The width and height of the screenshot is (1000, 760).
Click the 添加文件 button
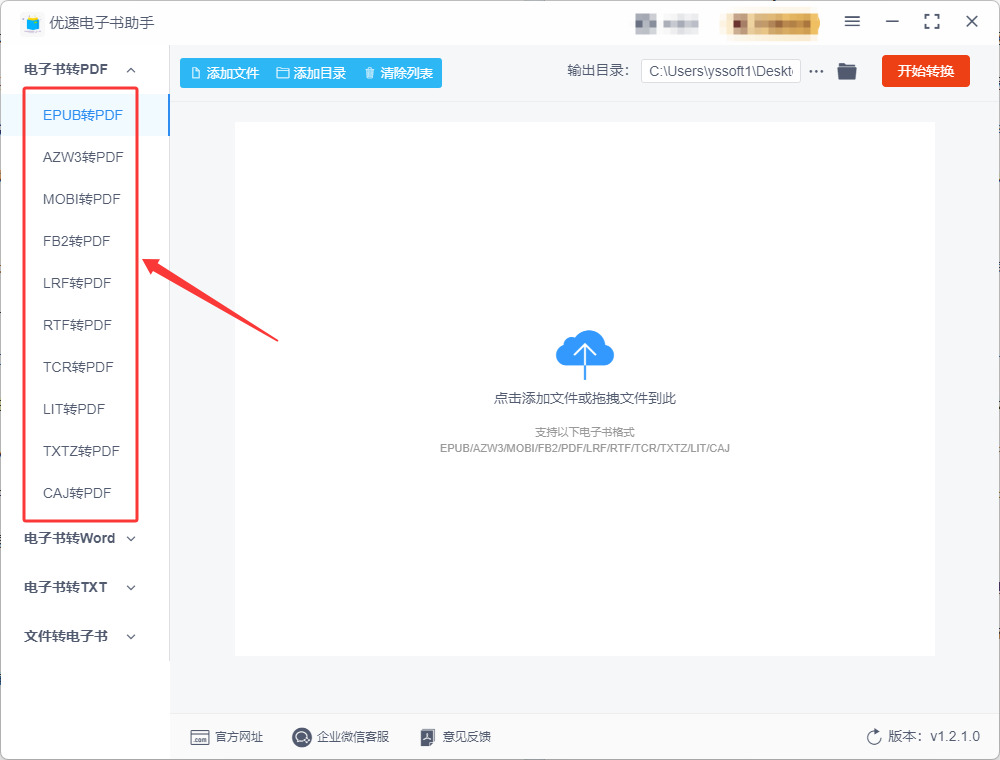coord(225,73)
